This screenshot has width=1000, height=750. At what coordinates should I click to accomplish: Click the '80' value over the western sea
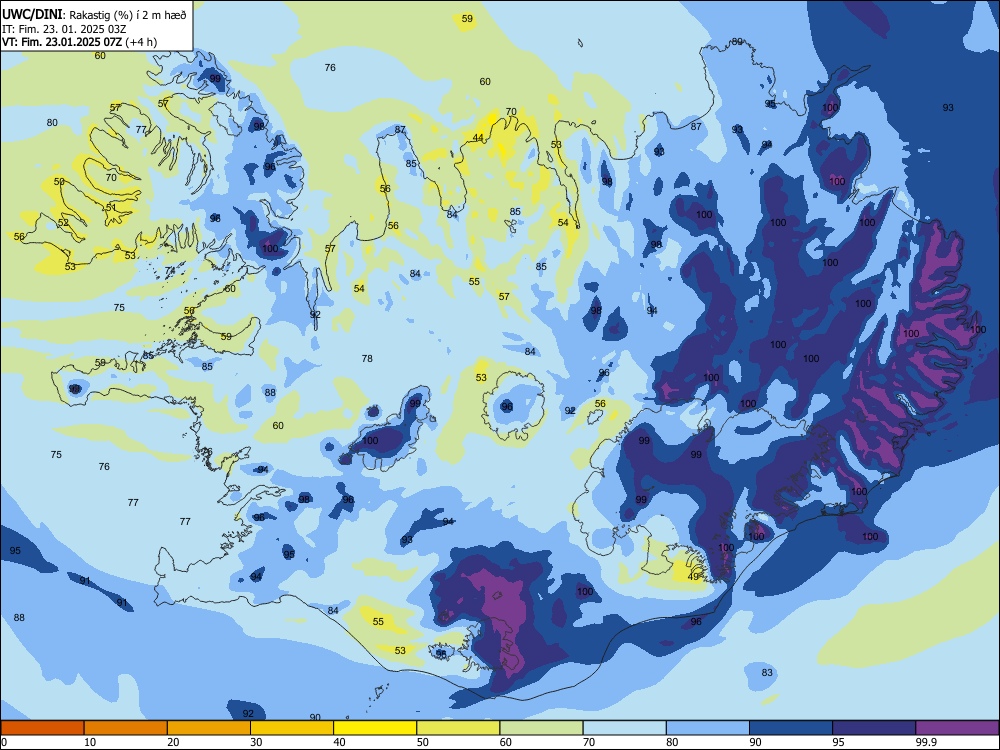[52, 122]
